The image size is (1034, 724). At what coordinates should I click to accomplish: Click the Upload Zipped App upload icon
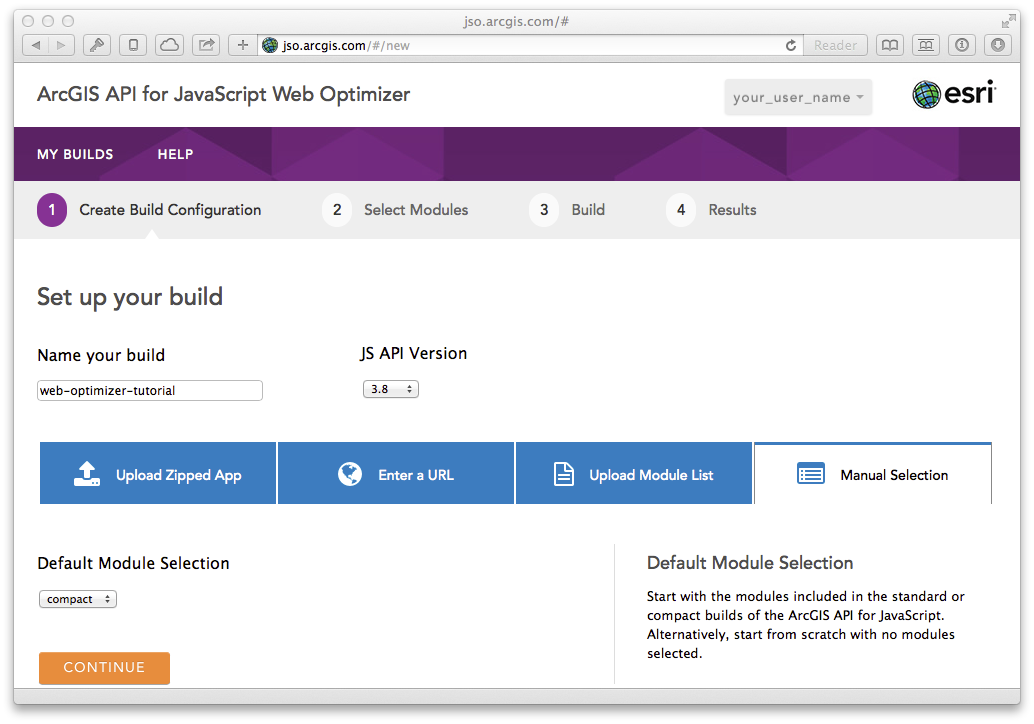86,474
